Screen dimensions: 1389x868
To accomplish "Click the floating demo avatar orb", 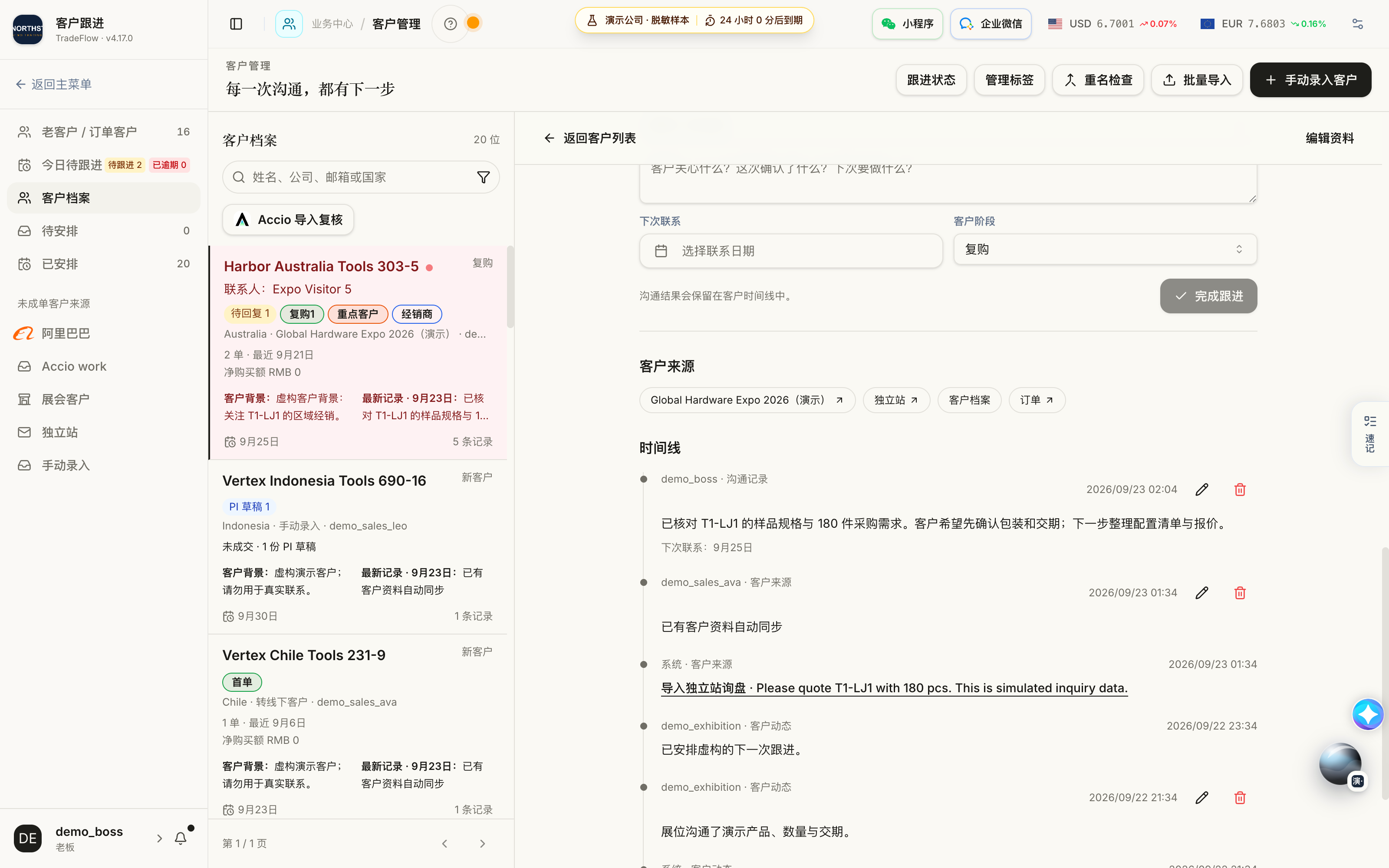I will (x=1340, y=764).
